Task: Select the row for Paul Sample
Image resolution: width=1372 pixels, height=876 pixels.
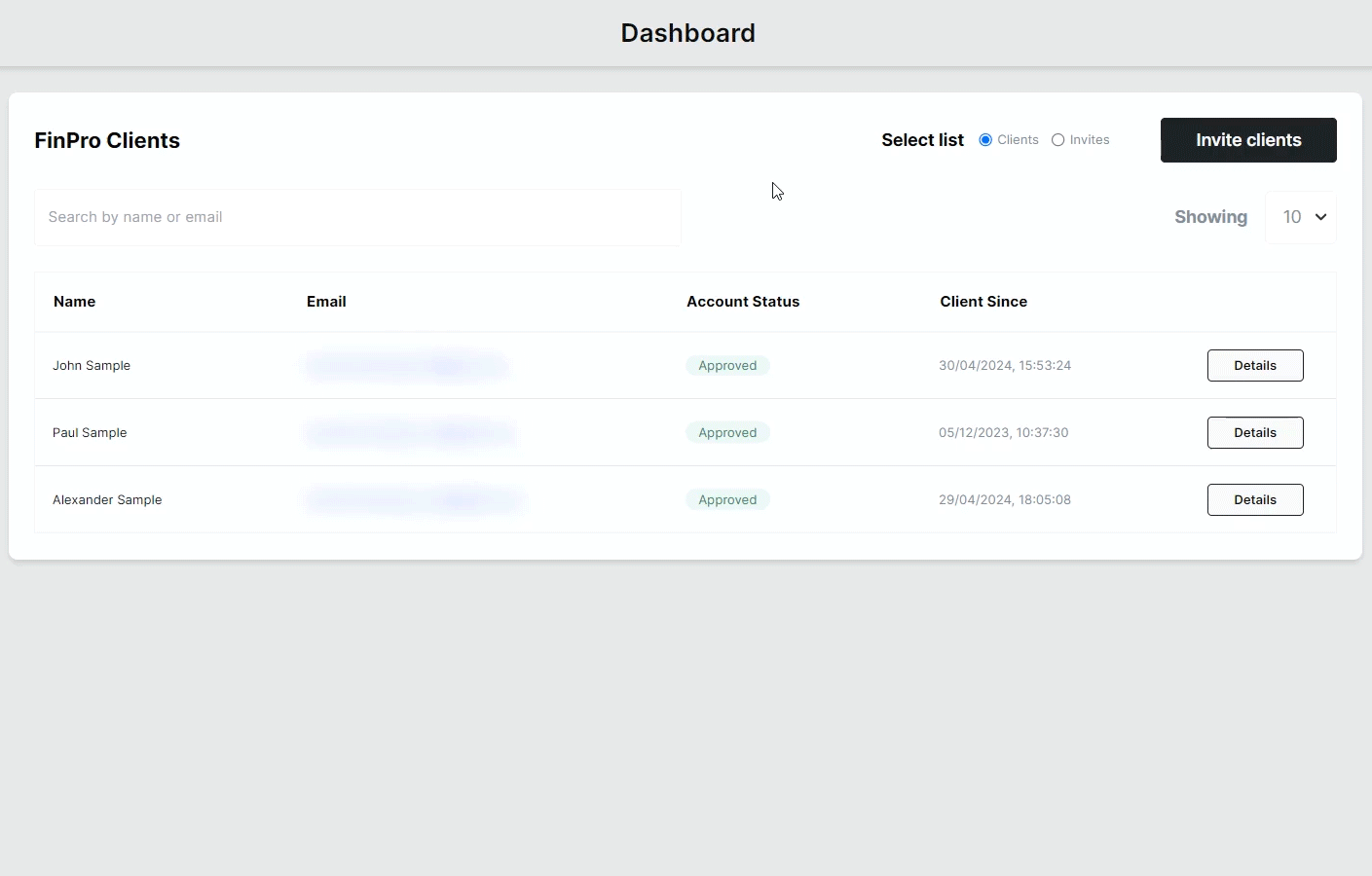Action: [584, 432]
